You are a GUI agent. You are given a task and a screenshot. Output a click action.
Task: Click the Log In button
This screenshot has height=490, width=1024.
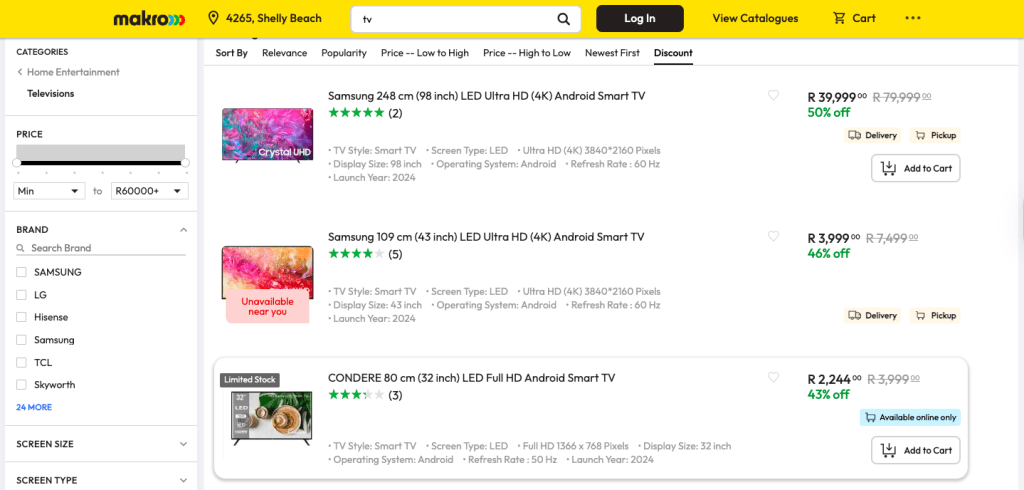(x=639, y=18)
